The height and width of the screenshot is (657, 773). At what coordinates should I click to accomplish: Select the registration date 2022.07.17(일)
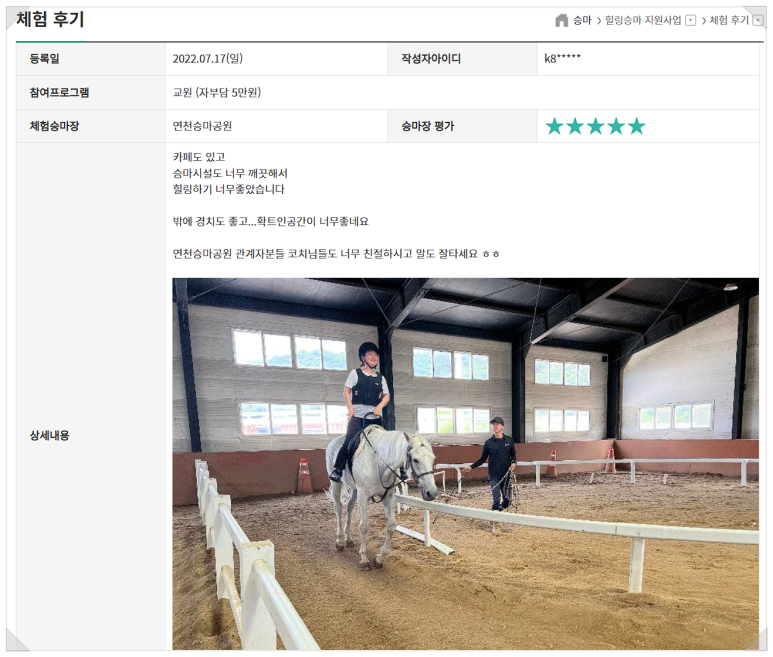(x=208, y=59)
